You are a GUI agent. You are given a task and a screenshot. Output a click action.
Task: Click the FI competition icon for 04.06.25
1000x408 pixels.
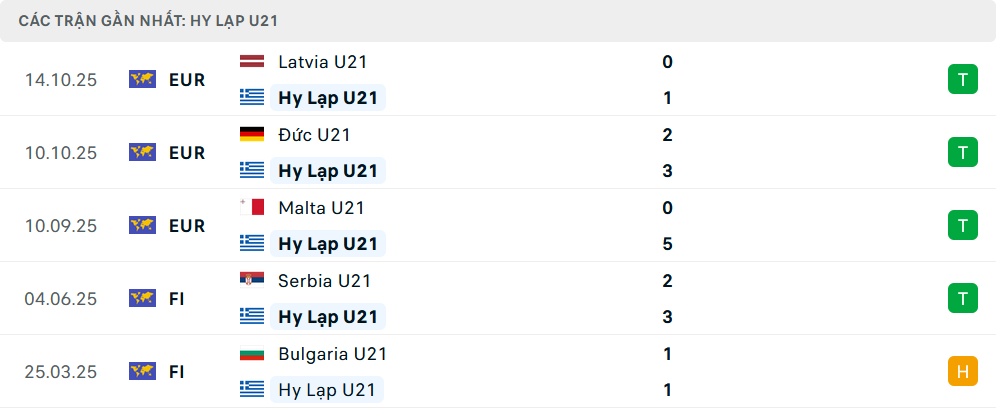point(142,298)
